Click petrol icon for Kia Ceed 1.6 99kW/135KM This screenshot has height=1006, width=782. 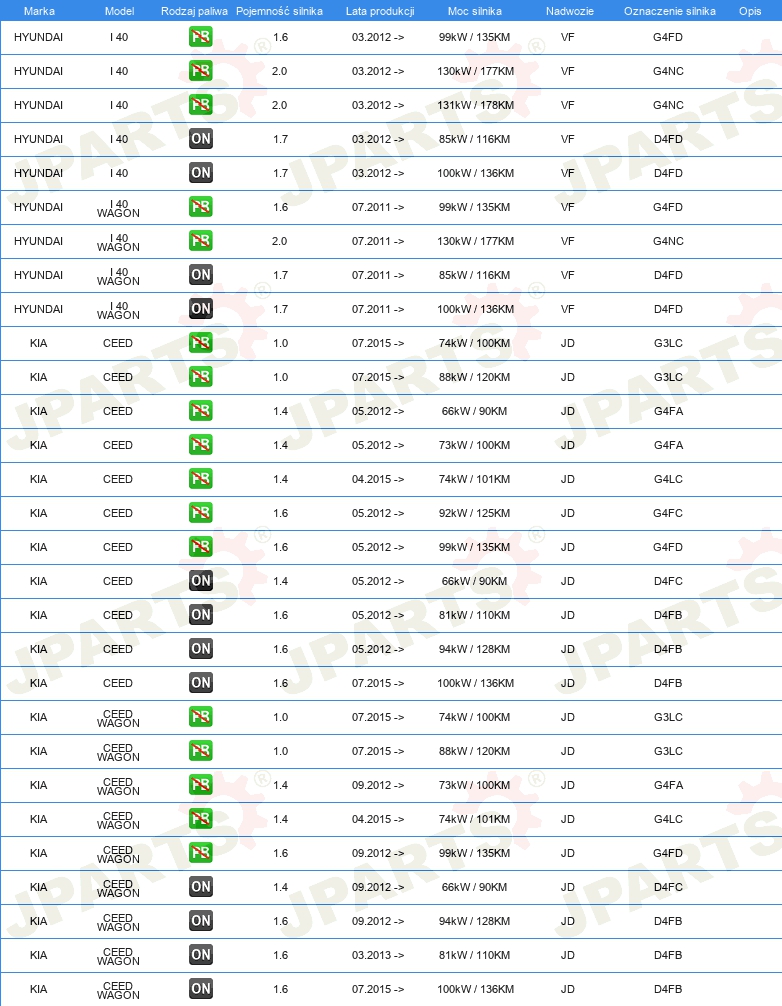pos(201,547)
